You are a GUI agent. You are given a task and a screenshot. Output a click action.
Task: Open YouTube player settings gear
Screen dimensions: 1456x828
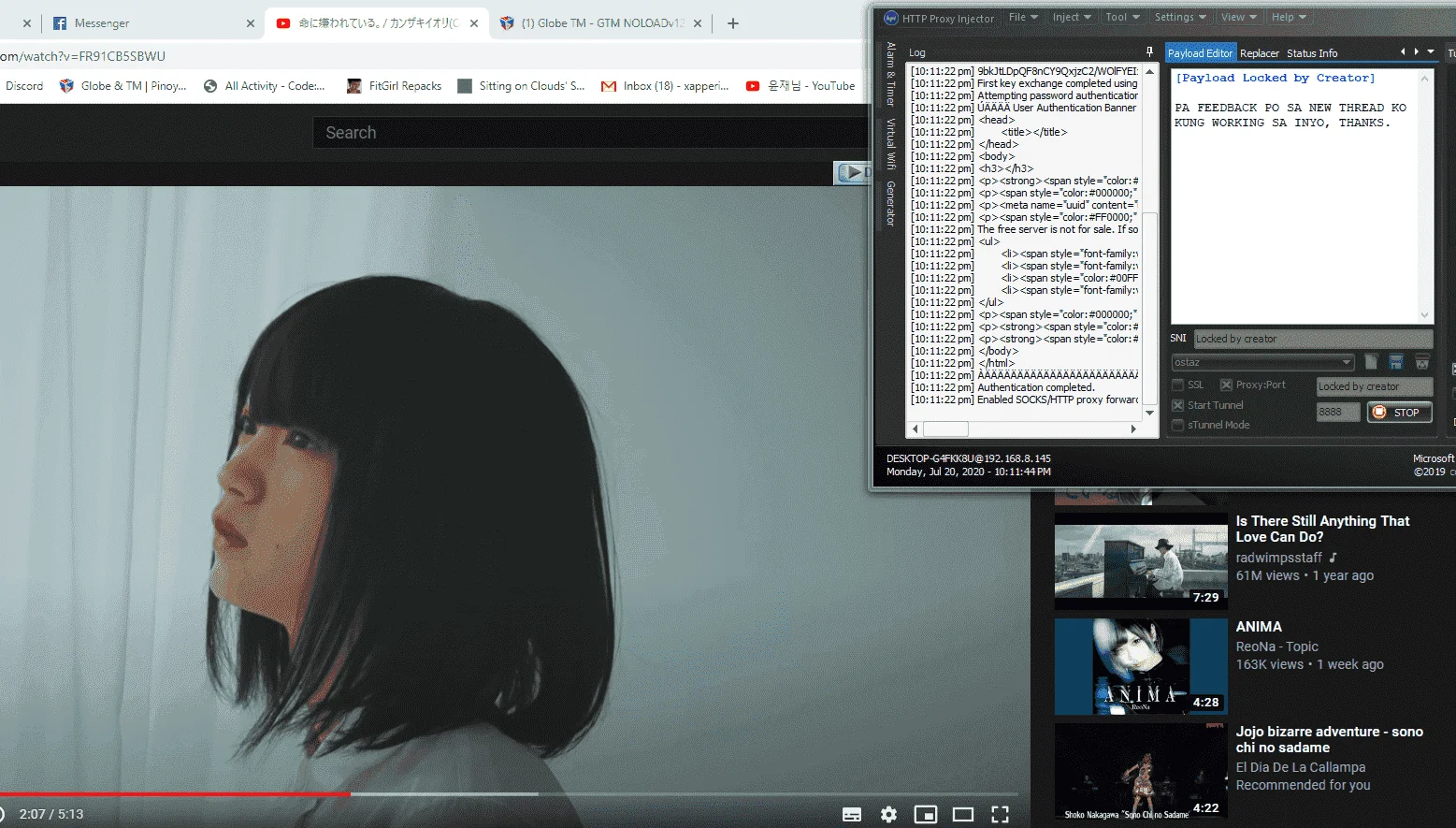click(x=888, y=814)
